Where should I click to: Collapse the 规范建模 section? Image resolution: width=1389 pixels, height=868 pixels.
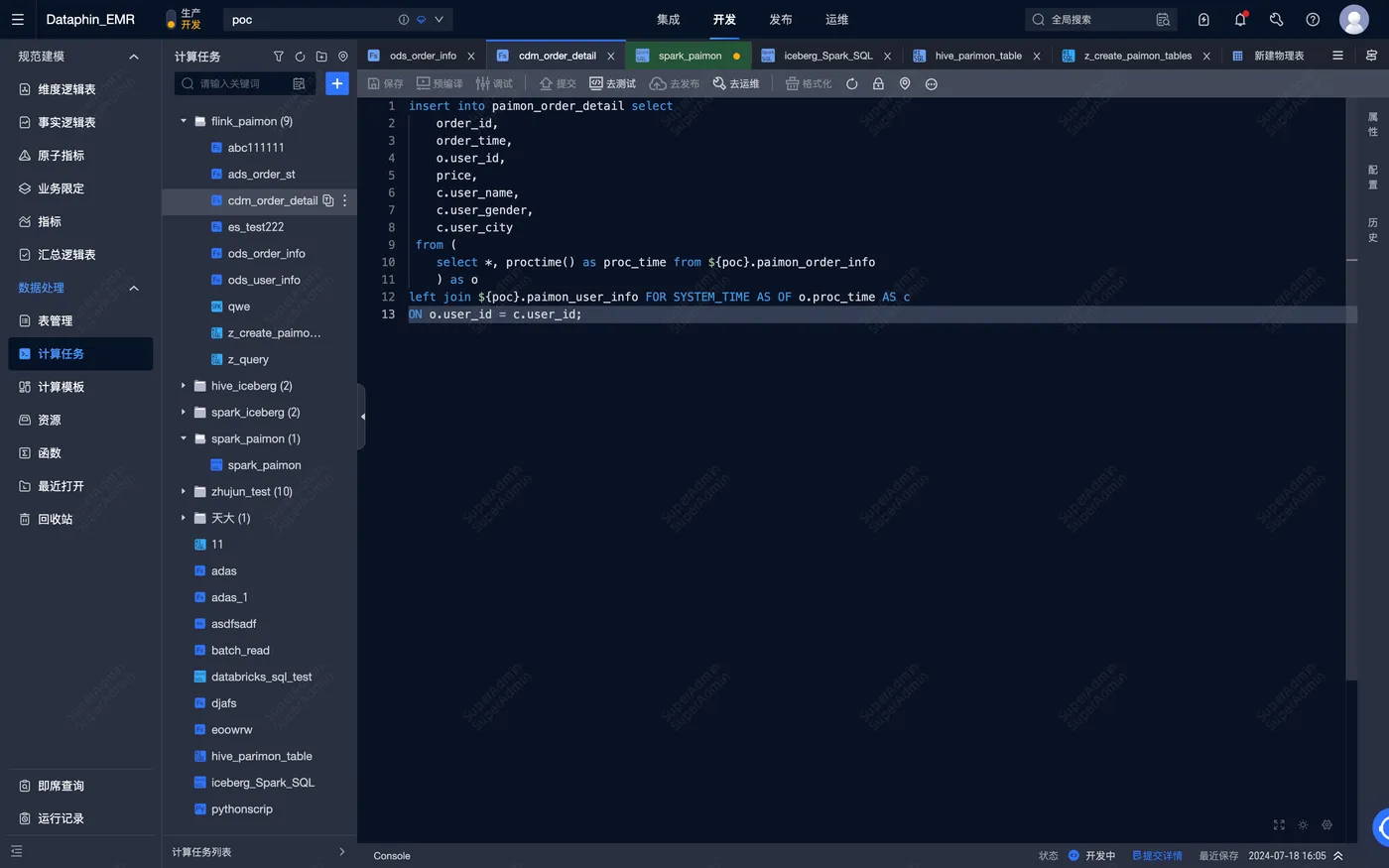(x=134, y=57)
